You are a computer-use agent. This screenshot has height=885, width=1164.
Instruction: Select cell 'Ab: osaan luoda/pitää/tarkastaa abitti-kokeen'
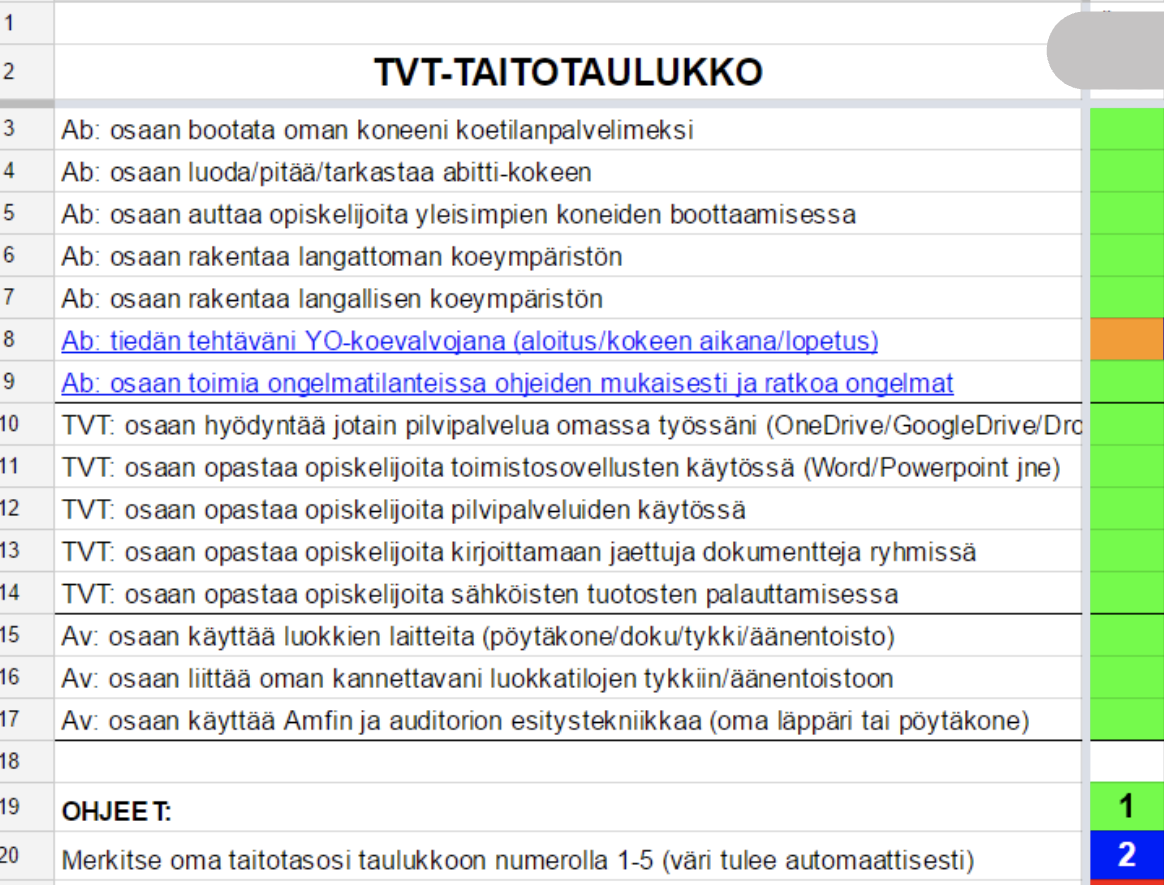pyautogui.click(x=568, y=172)
